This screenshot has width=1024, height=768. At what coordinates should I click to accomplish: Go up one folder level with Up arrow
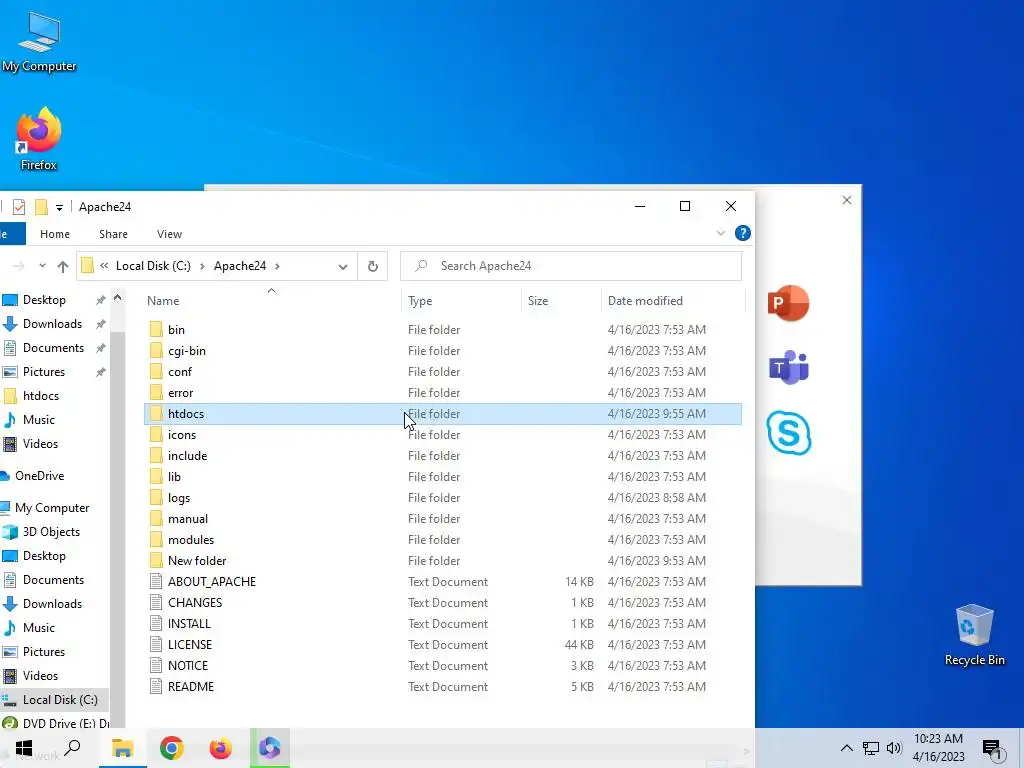63,266
